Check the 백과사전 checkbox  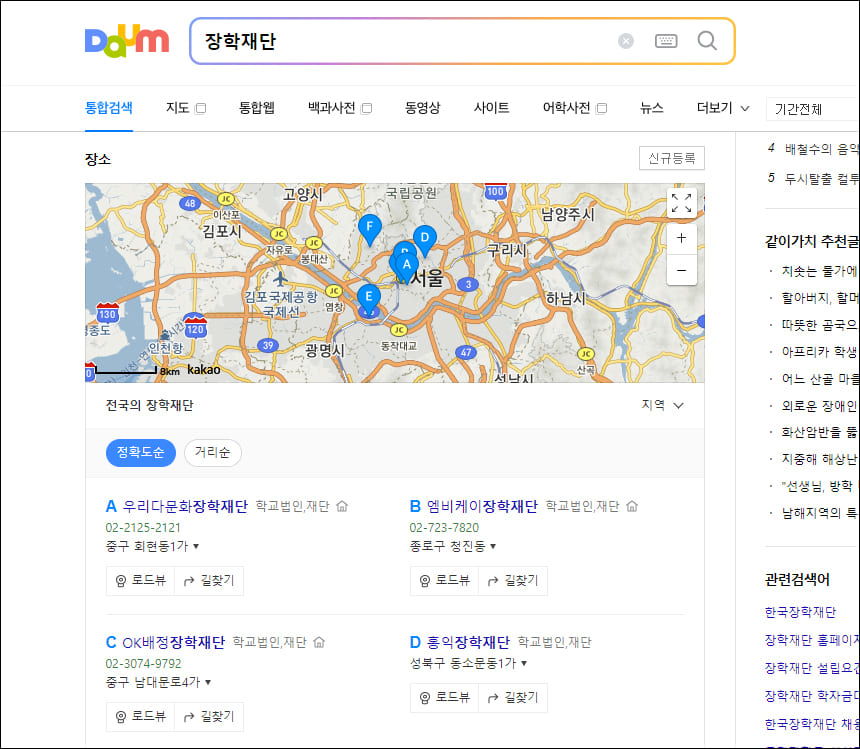point(368,108)
